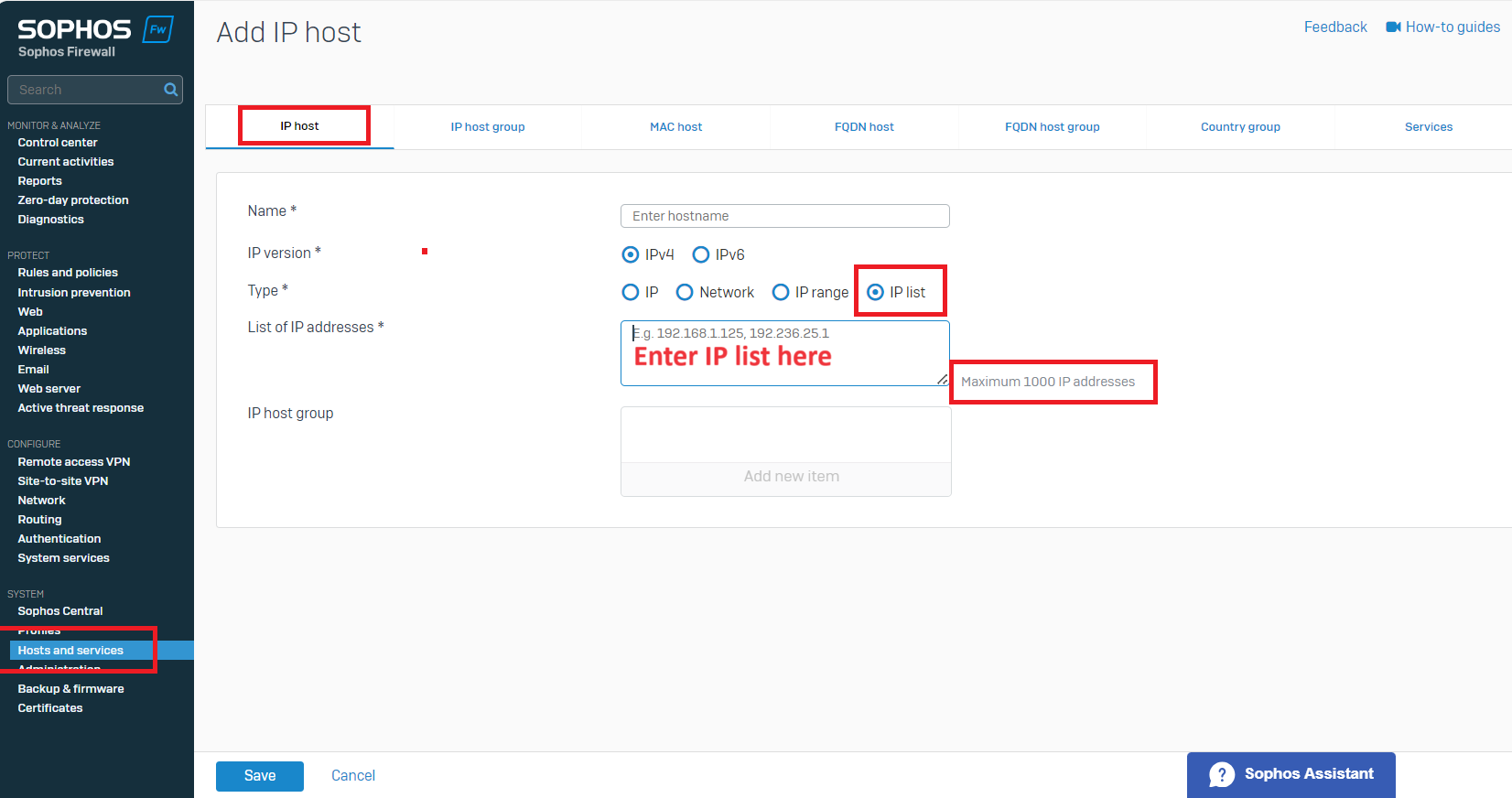Viewport: 1512px width, 798px height.
Task: Switch to the Services tab
Action: point(1429,127)
